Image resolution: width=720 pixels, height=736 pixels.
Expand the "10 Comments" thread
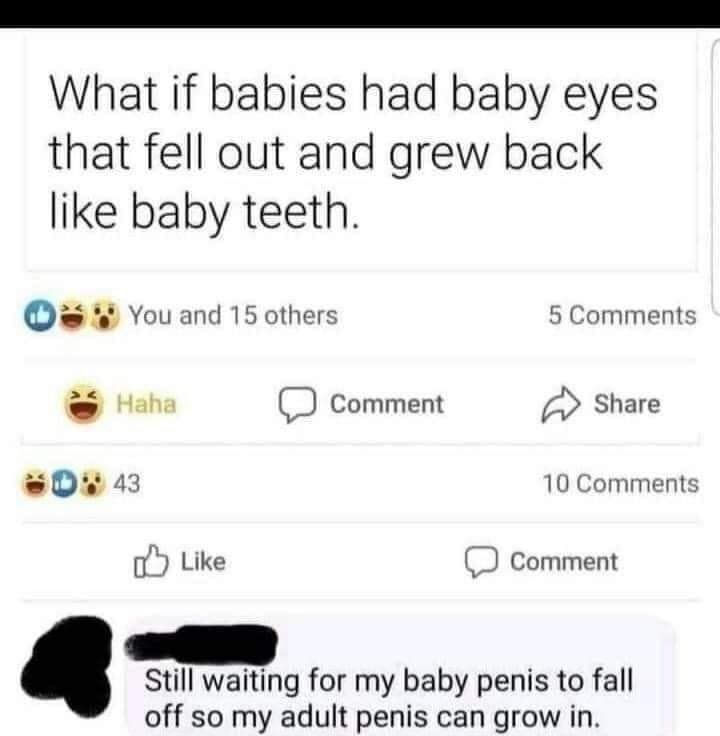click(621, 484)
